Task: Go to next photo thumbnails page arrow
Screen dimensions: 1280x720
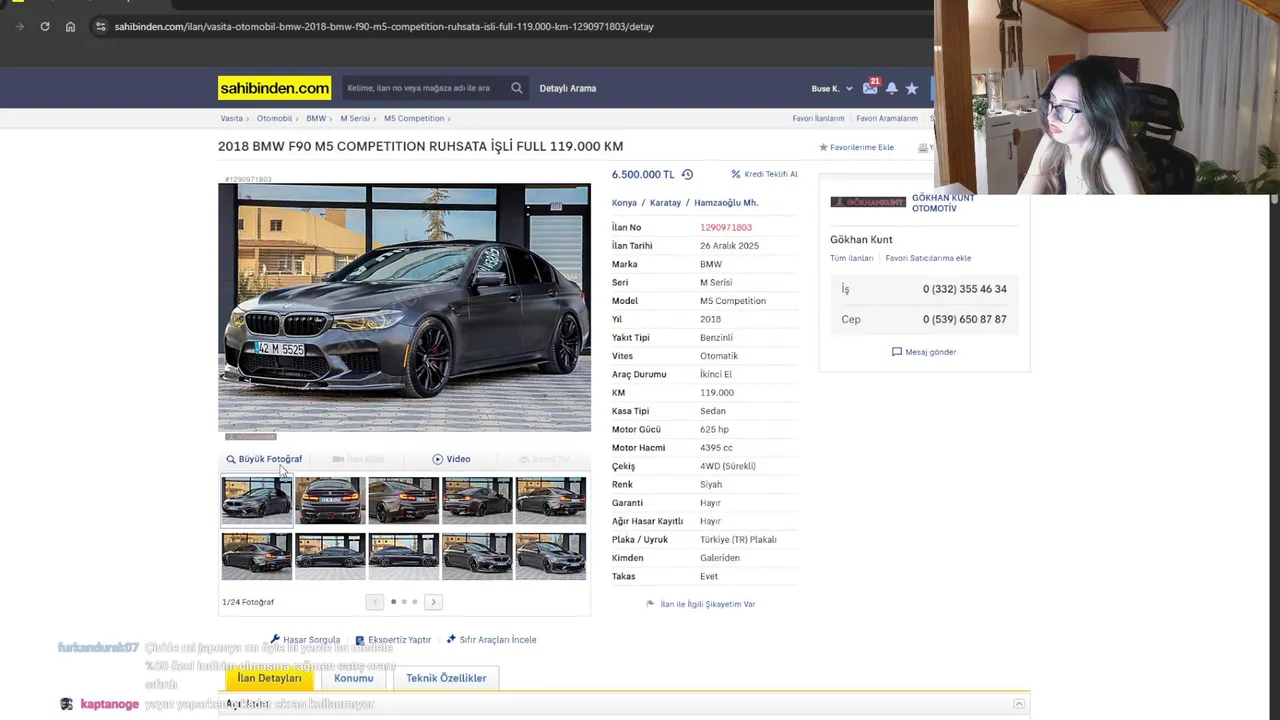Action: pos(433,602)
